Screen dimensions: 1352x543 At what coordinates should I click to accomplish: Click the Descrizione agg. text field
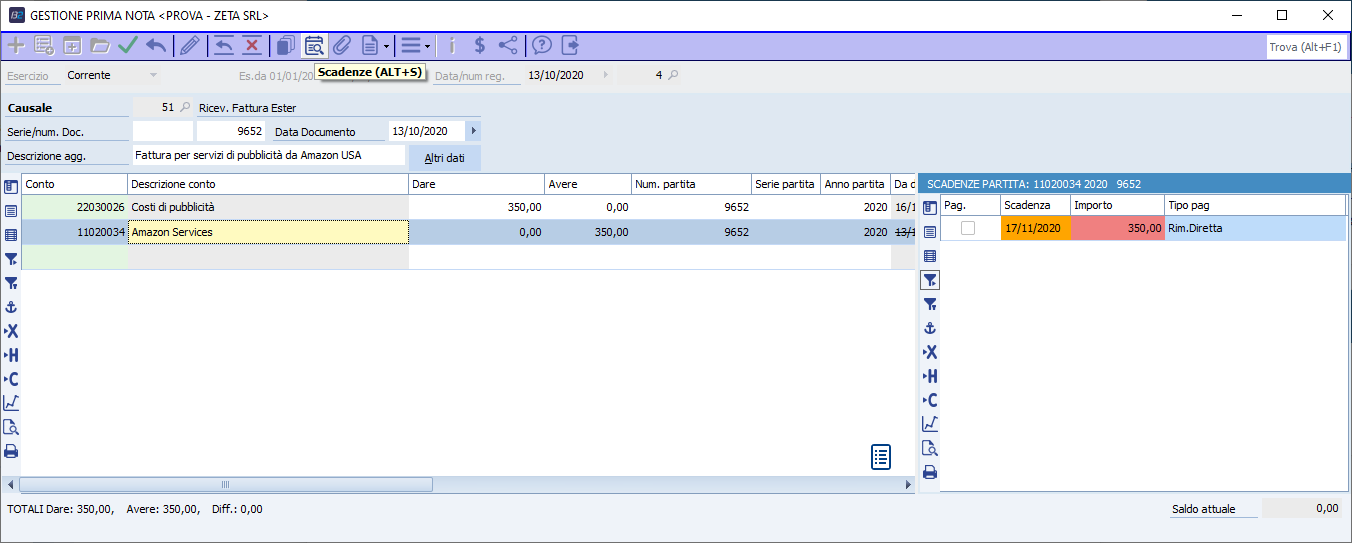tap(268, 156)
